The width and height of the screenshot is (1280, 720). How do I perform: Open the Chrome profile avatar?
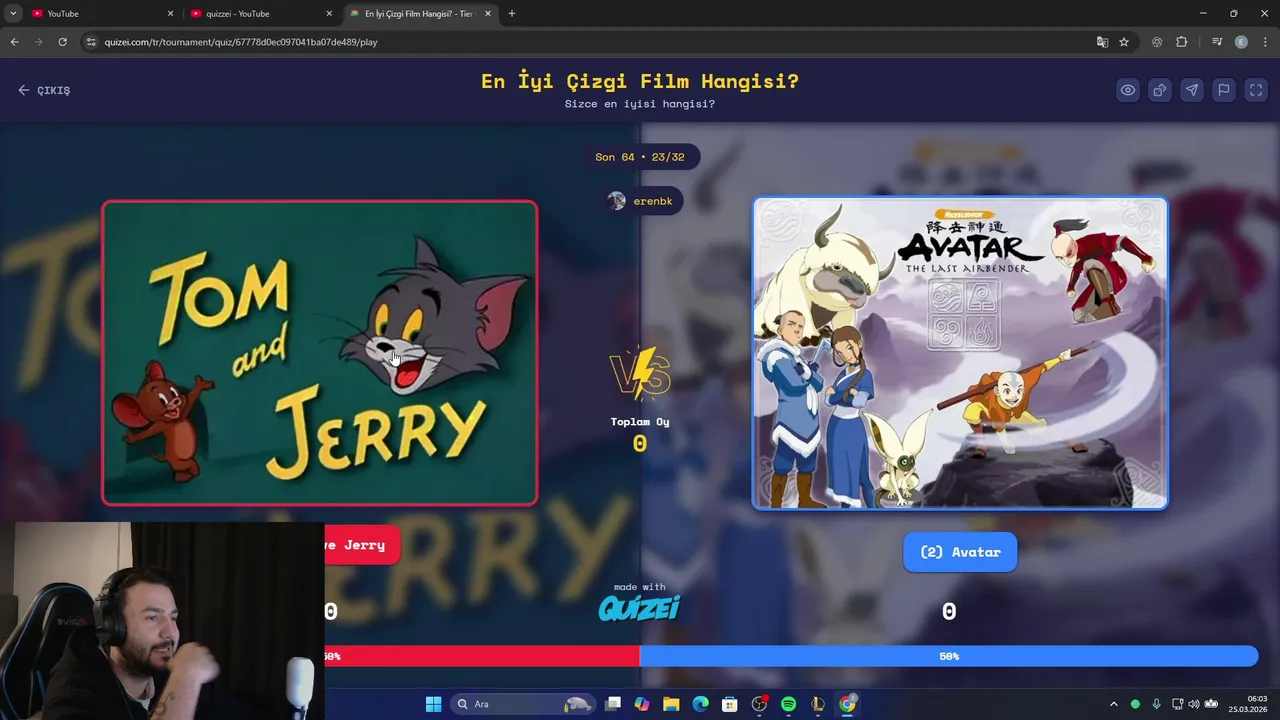[1241, 42]
